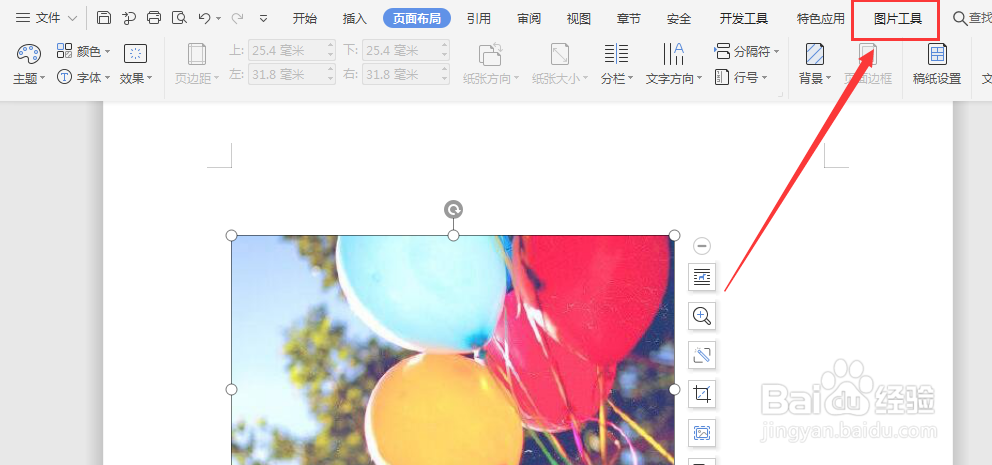This screenshot has width=992, height=465.
Task: Expand the 颜色 theme colors dropdown
Action: coord(84,51)
